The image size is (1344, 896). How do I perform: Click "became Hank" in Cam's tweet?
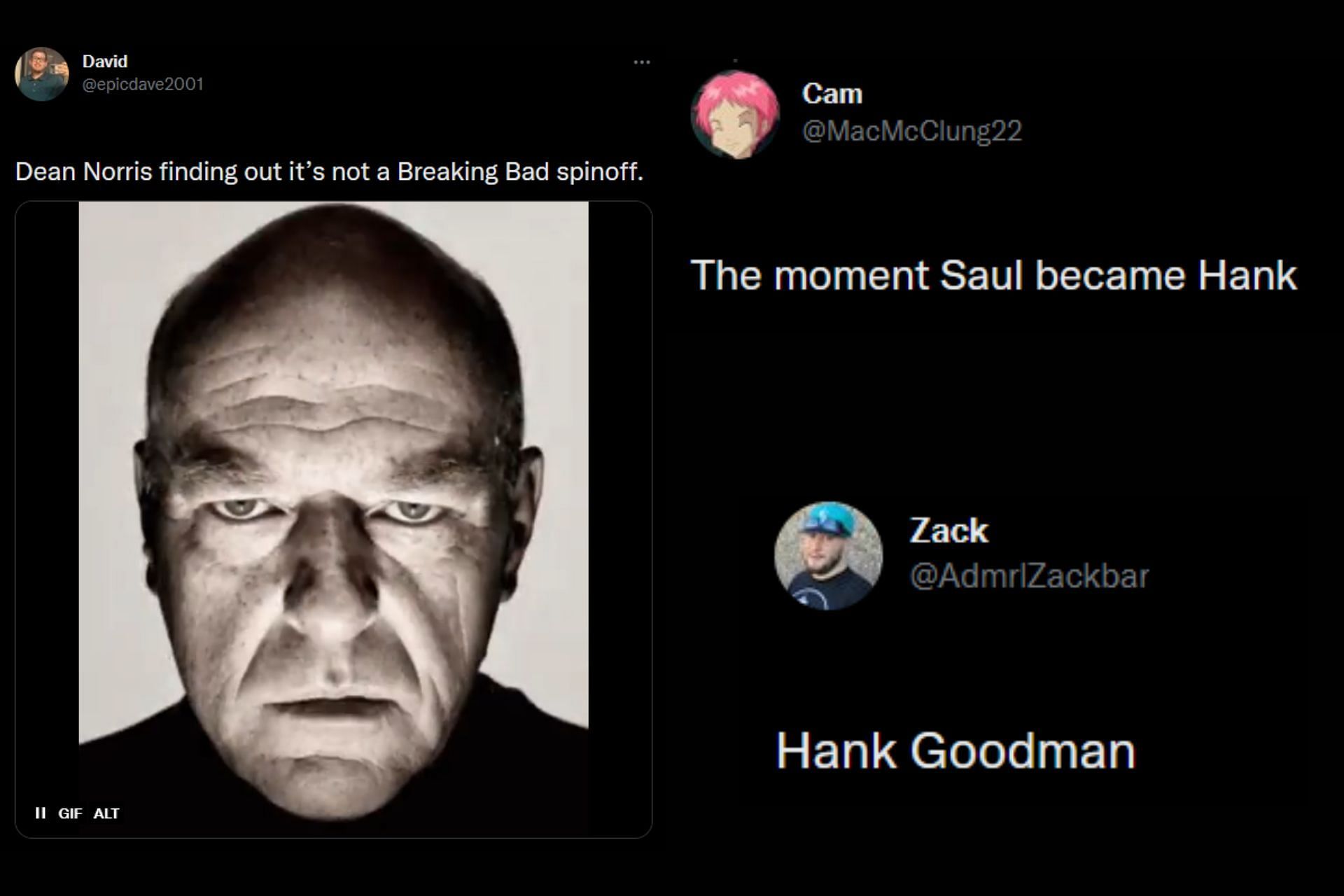(x=1165, y=275)
